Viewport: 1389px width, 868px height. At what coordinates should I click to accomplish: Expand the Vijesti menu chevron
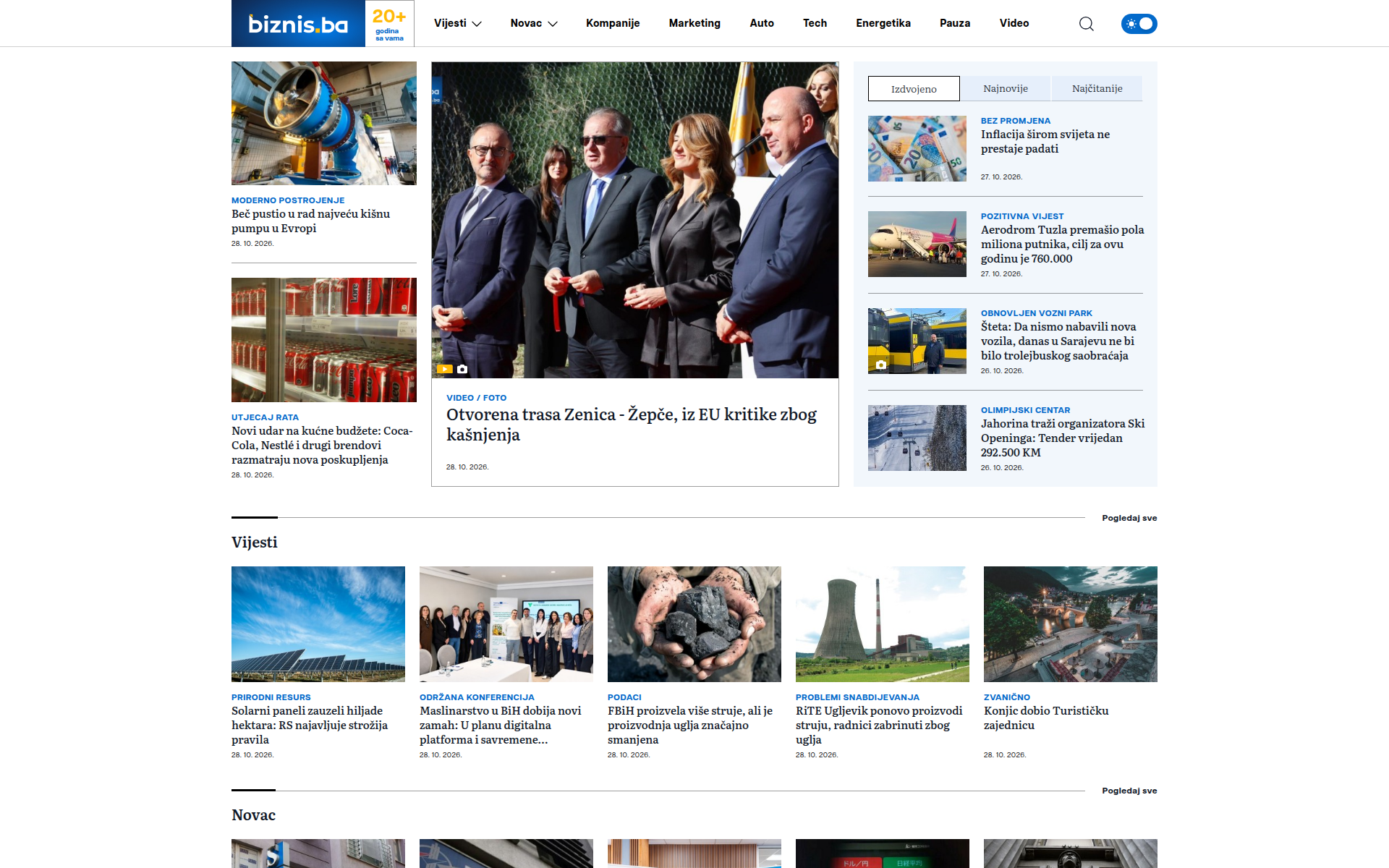477,24
